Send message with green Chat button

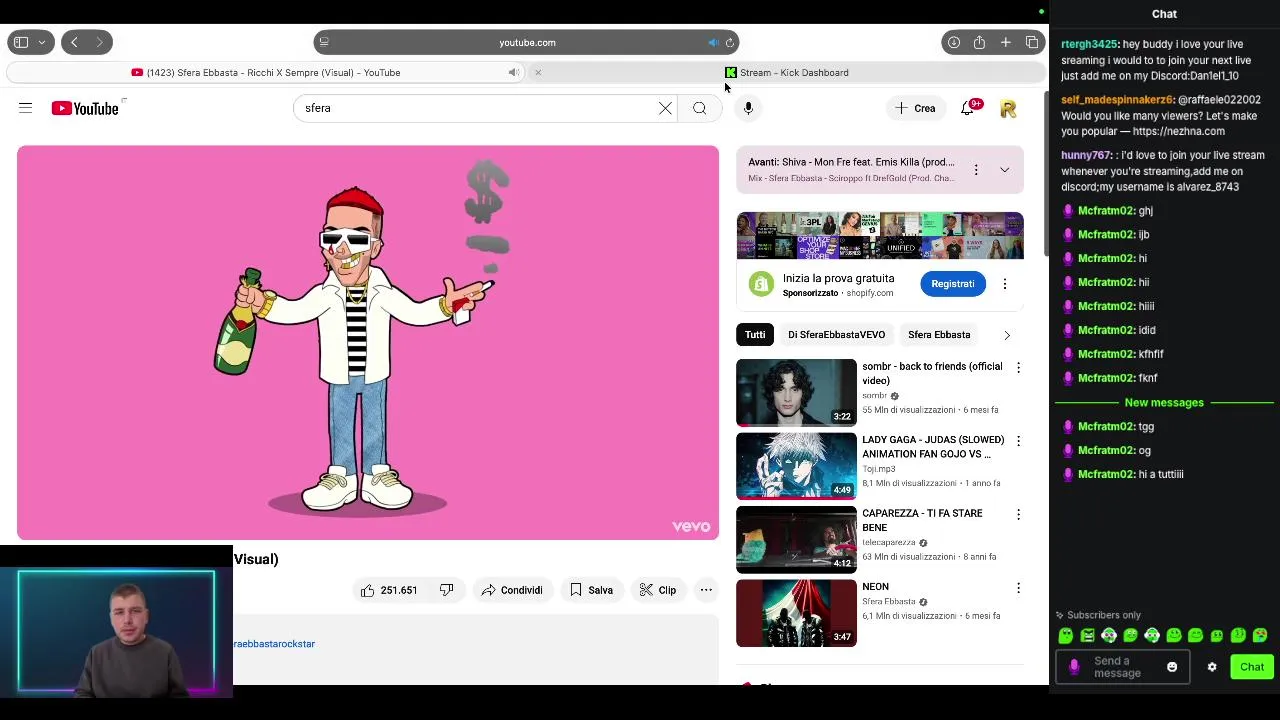point(1252,667)
